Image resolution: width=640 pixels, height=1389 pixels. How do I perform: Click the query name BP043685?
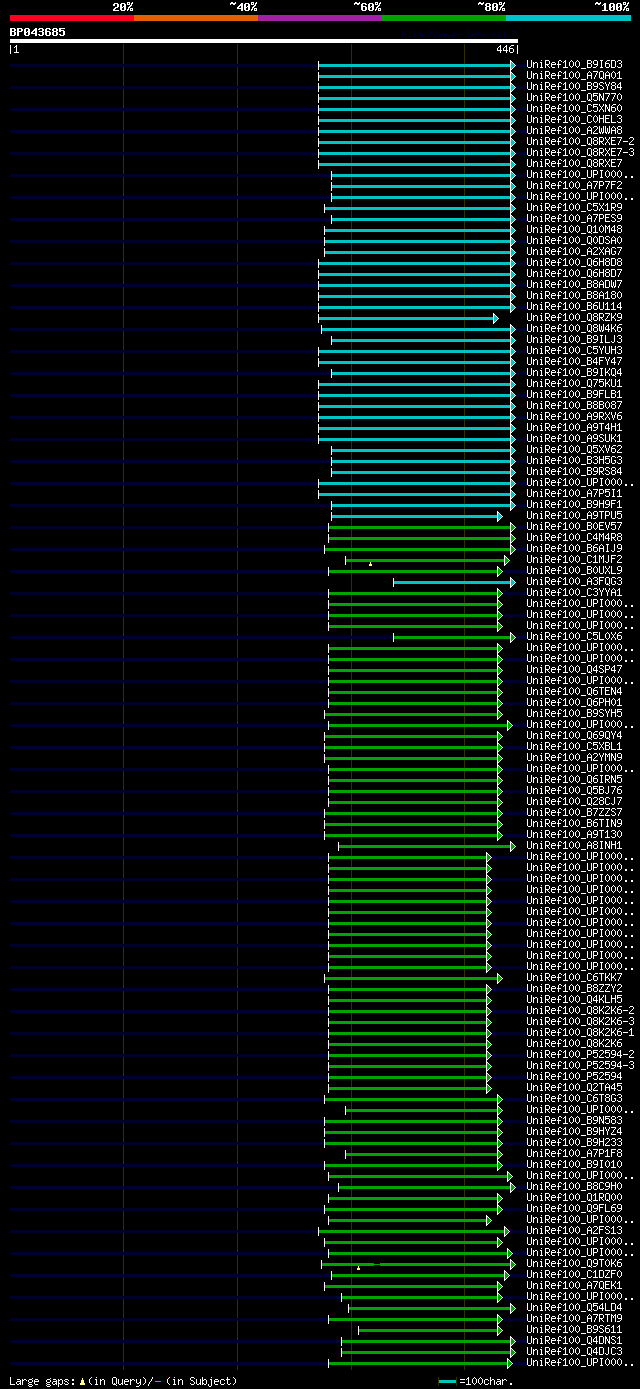click(x=38, y=32)
